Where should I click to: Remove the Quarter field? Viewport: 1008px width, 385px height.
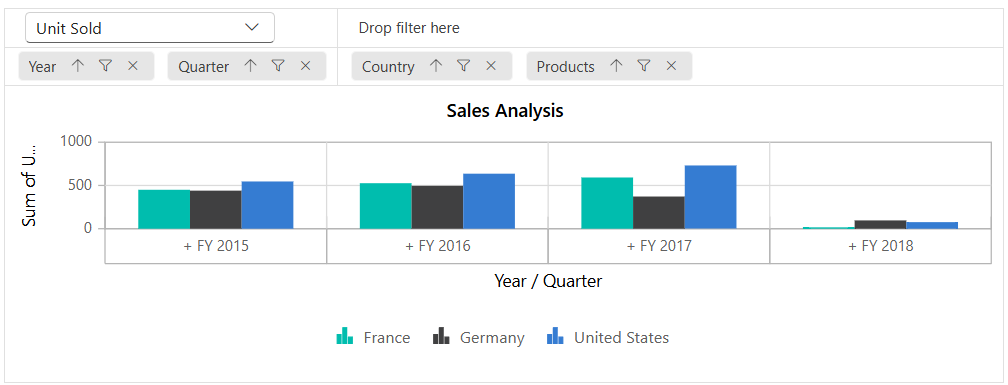point(306,66)
